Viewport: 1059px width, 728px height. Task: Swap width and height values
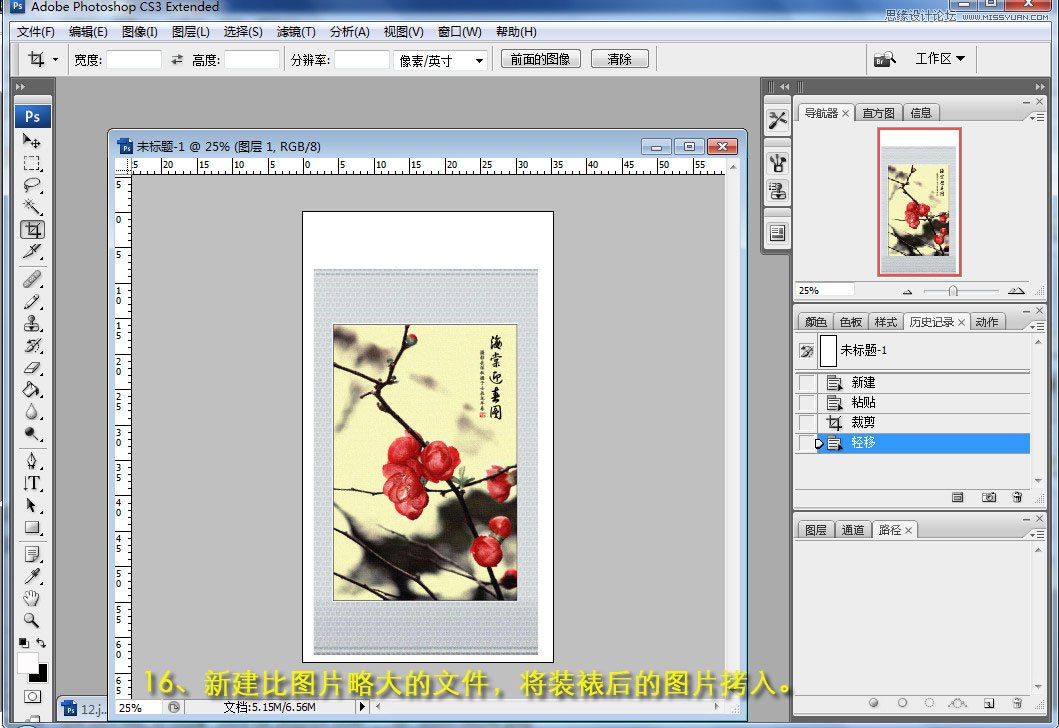pyautogui.click(x=177, y=59)
